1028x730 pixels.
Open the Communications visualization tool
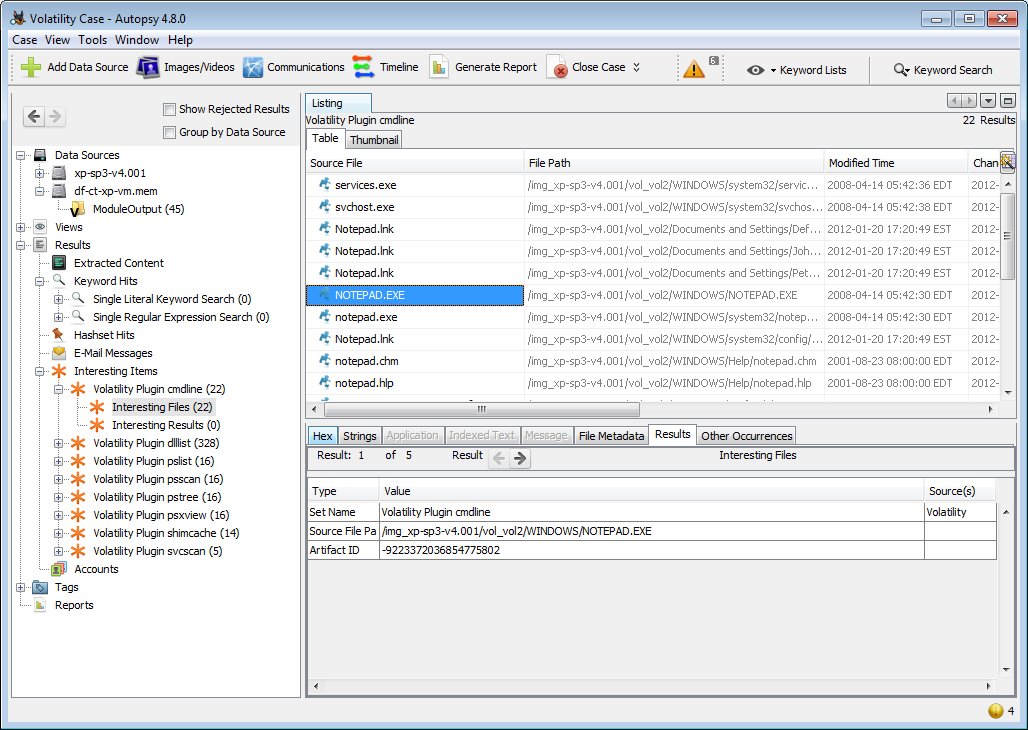(x=253, y=68)
